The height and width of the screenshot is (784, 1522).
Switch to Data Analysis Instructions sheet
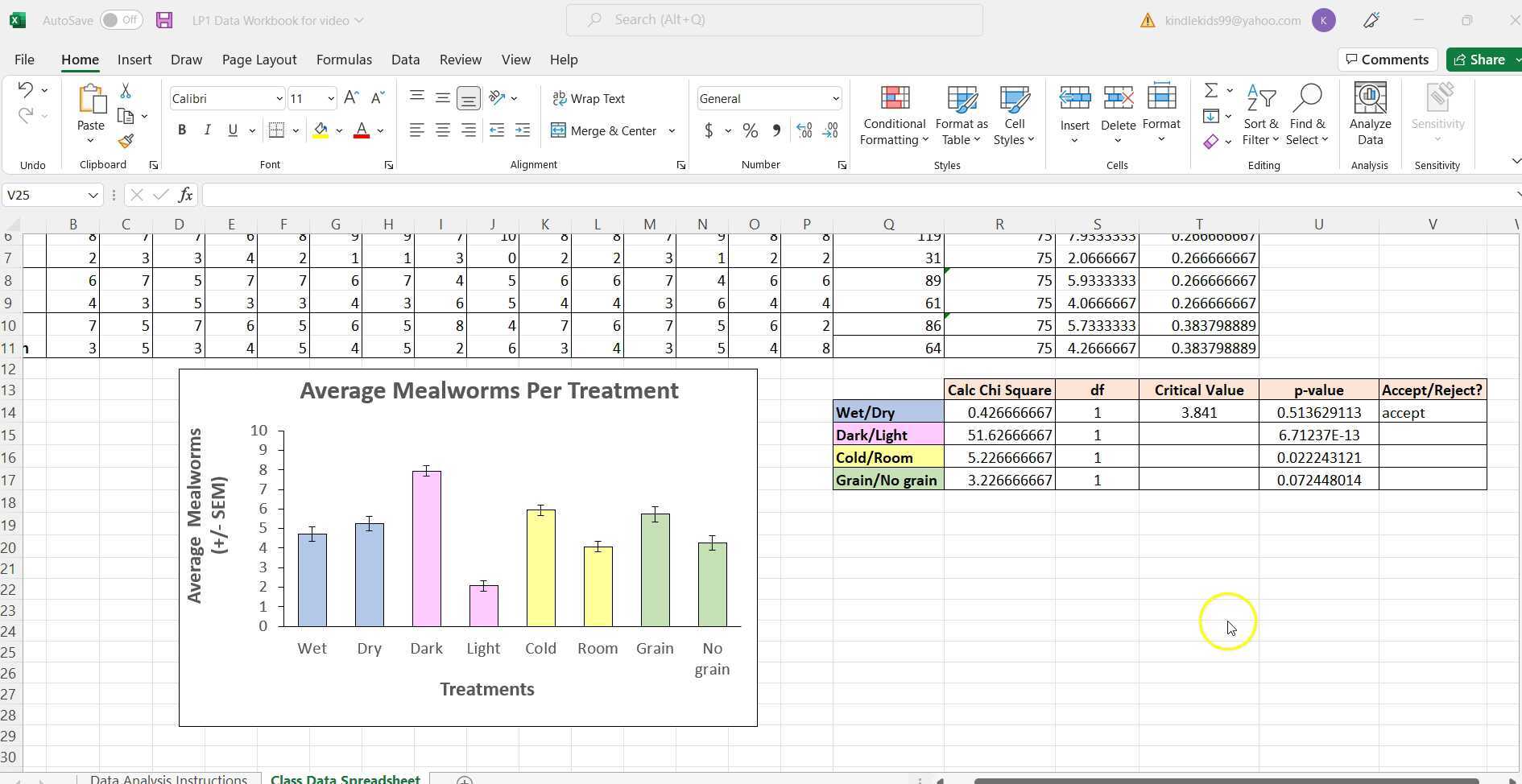click(x=168, y=778)
